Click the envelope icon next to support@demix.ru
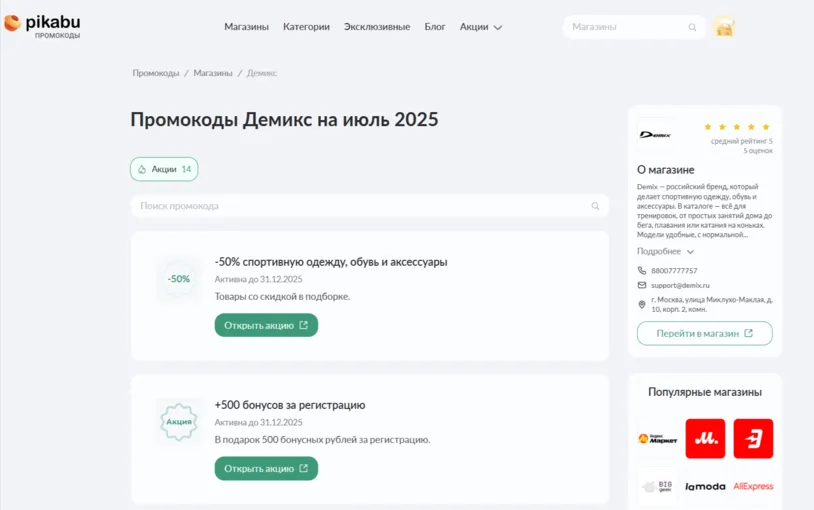Screen dimensions: 814x510 click(642, 285)
